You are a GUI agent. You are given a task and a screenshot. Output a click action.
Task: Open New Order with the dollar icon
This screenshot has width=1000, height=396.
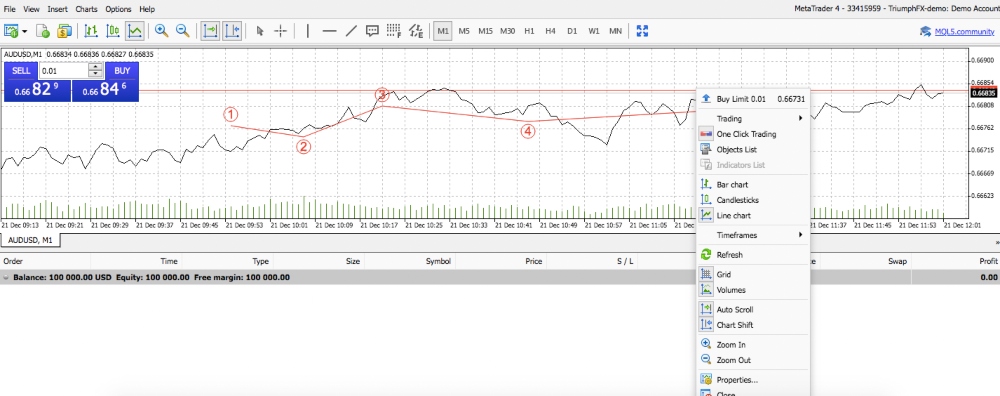tap(64, 31)
